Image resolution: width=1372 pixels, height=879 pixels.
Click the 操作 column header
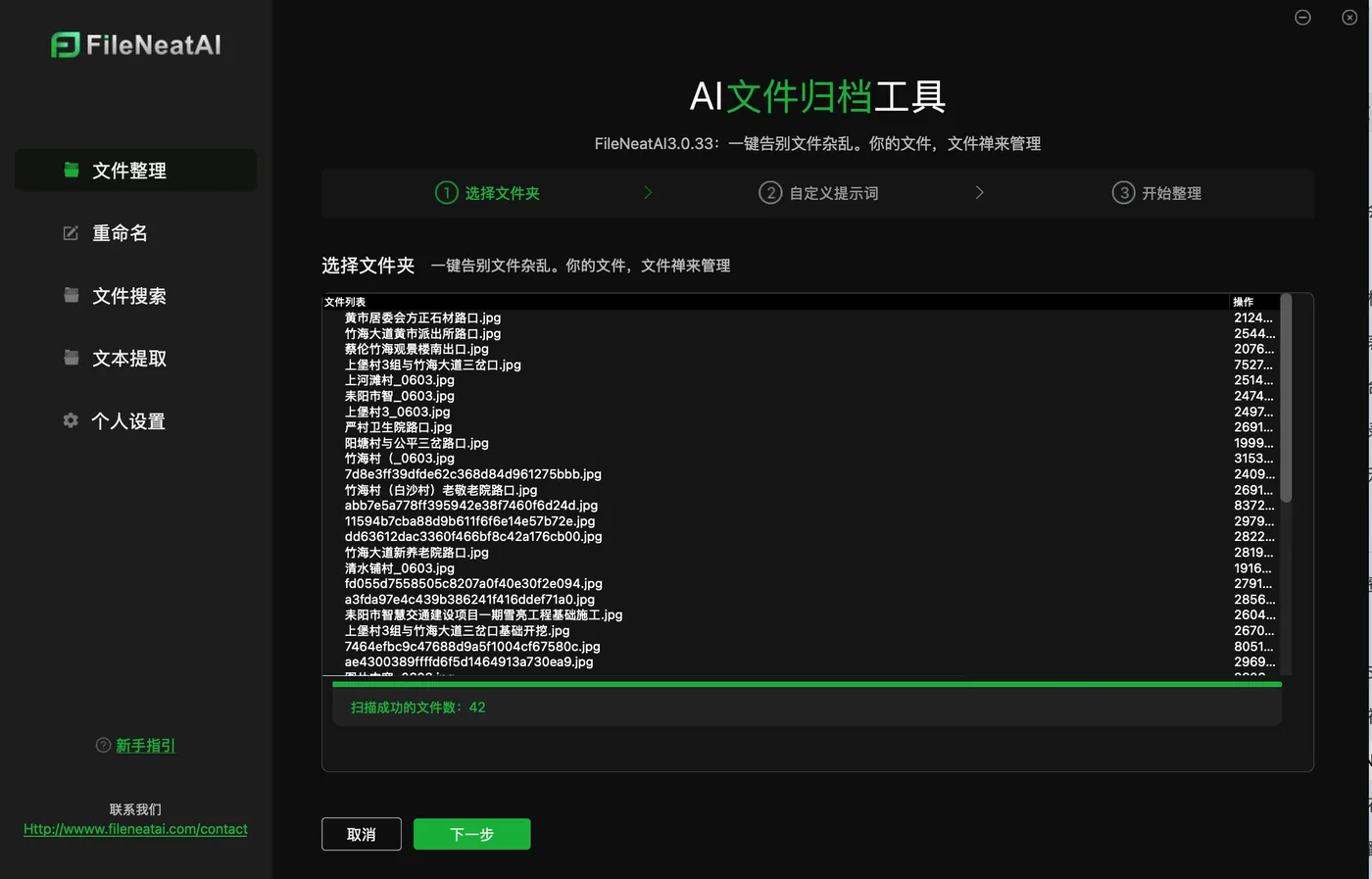click(x=1243, y=302)
